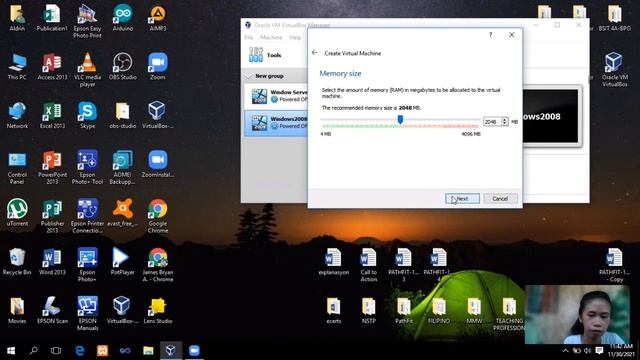The image size is (640, 360).
Task: Open VLC media player shortcut
Action: click(x=87, y=70)
